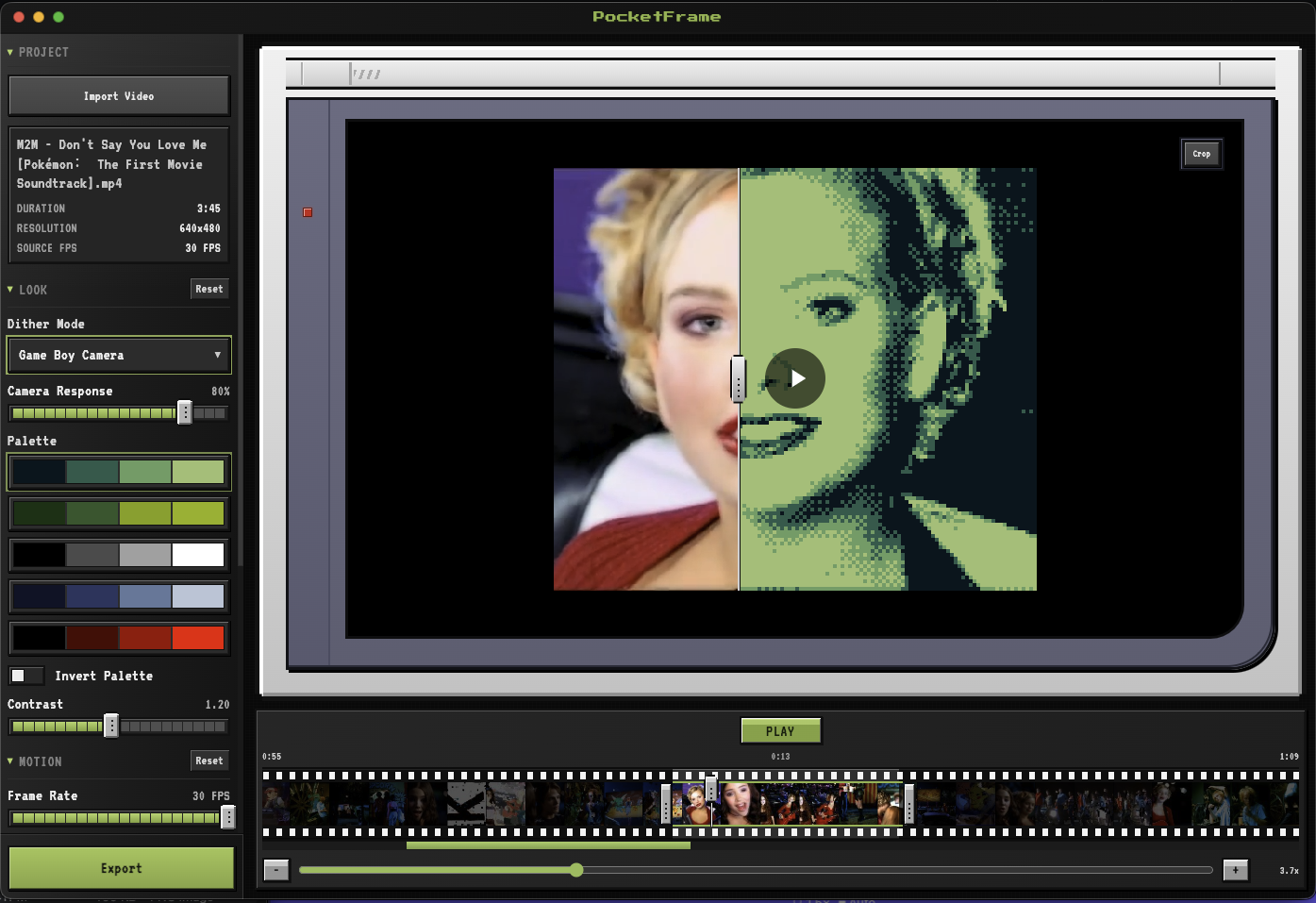Enable the Invert Palette checkbox
The width and height of the screenshot is (1316, 903).
25,676
